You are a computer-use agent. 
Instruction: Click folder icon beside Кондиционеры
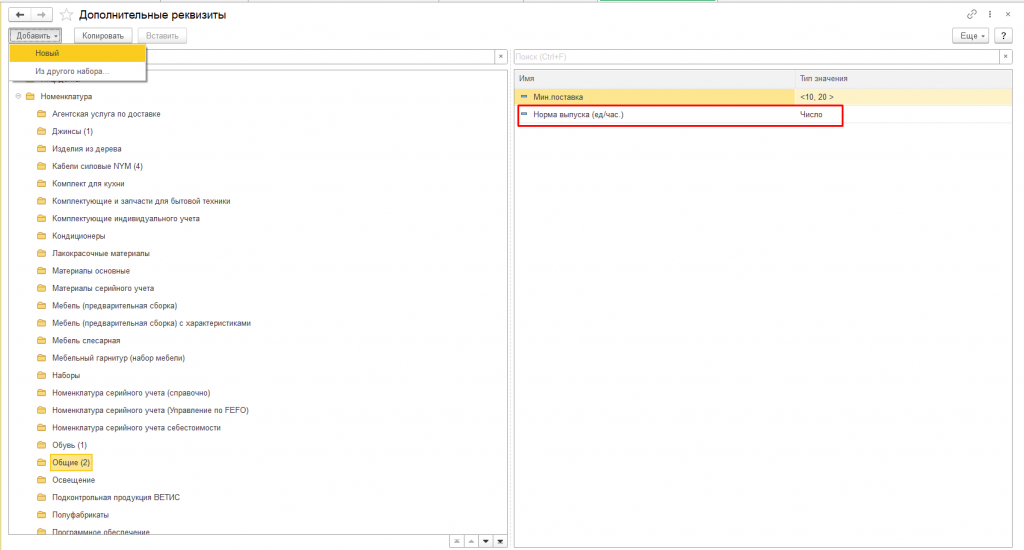click(x=42, y=236)
